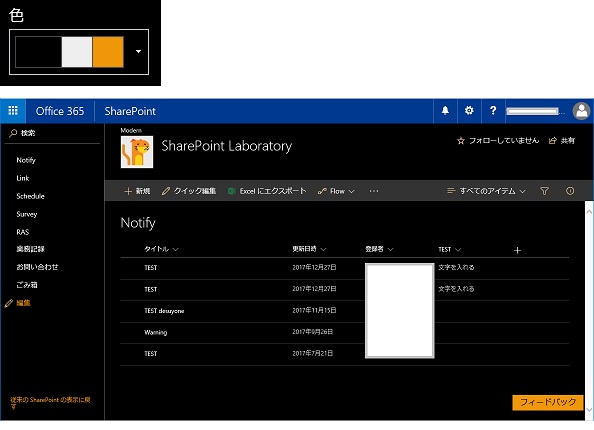Click the 2017年9月26日 date cell

pos(312,332)
